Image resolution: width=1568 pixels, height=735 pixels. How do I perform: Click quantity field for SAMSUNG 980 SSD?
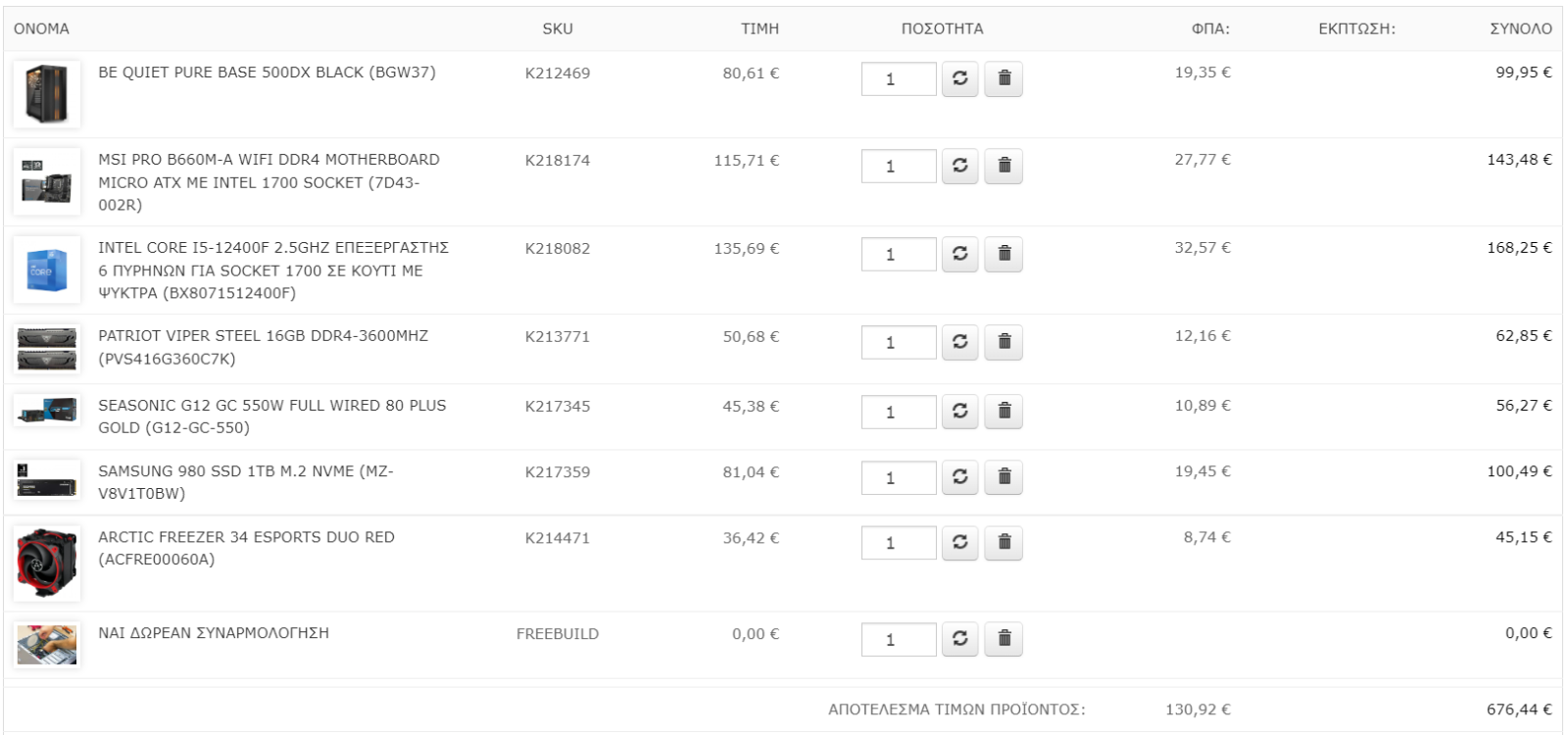[x=899, y=478]
